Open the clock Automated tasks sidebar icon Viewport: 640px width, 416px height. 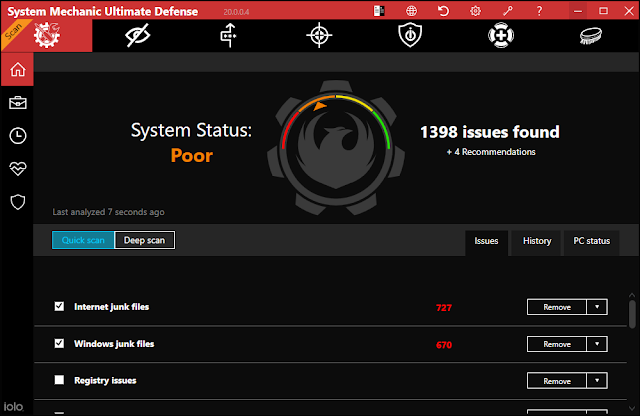pyautogui.click(x=18, y=136)
